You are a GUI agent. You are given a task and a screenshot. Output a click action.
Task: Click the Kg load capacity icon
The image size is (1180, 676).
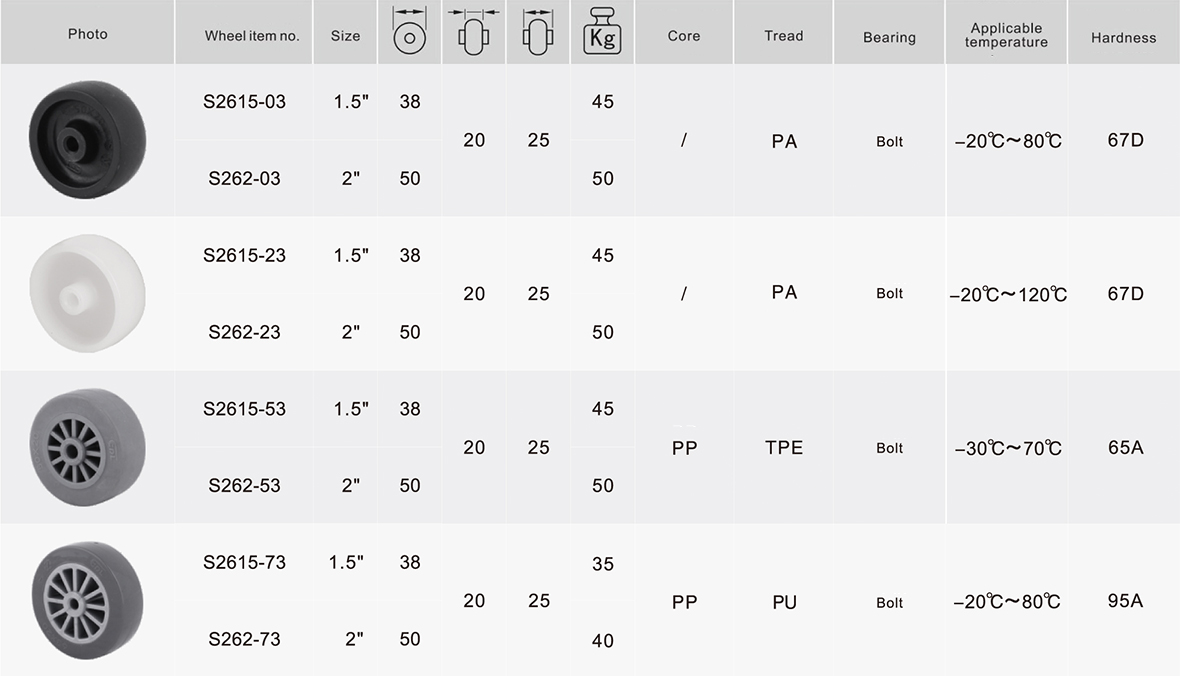602,32
